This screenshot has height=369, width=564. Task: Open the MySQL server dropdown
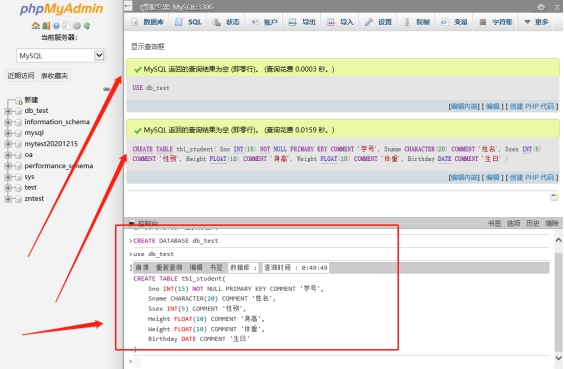tap(61, 55)
